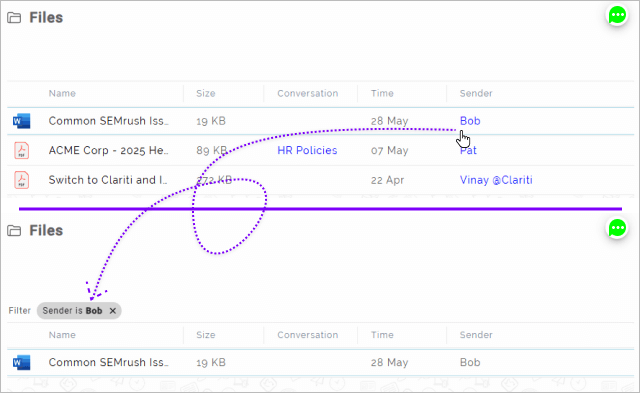This screenshot has height=393, width=640.
Task: Sort upper table by Conversation column
Action: [x=307, y=93]
